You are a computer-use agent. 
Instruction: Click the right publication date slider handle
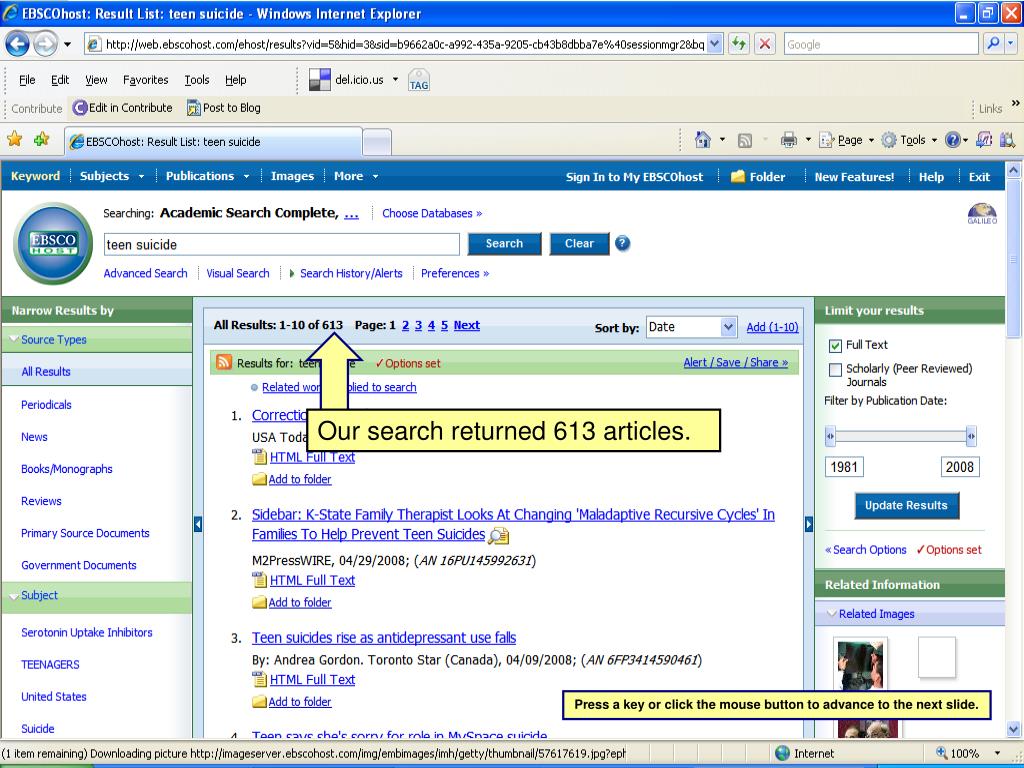[x=971, y=436]
